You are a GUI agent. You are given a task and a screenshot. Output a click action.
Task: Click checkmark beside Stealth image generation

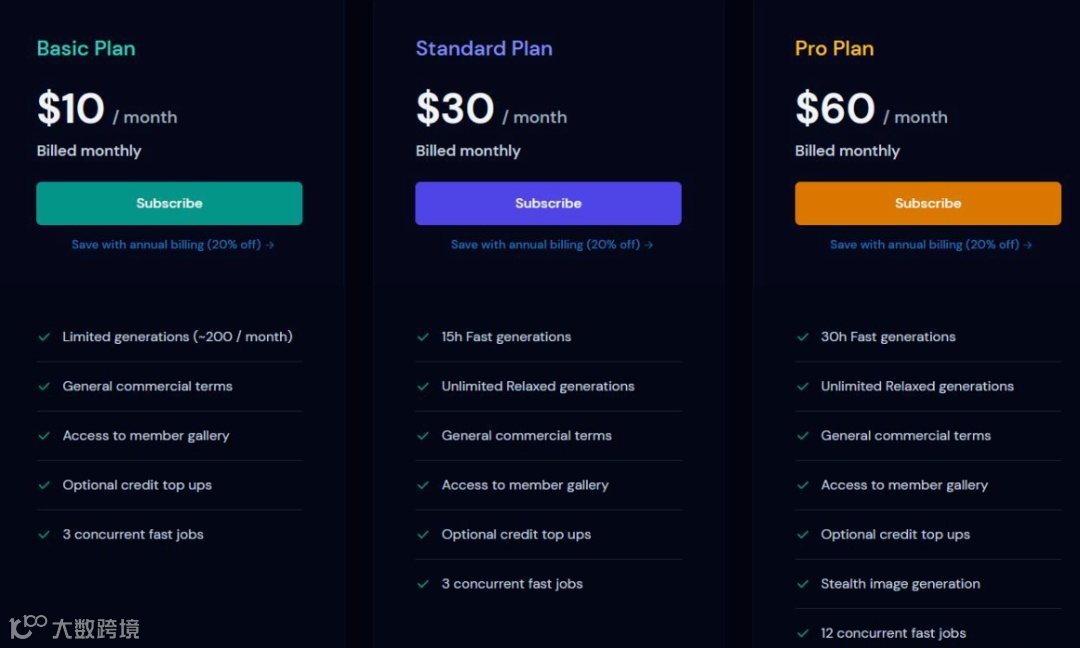point(802,584)
